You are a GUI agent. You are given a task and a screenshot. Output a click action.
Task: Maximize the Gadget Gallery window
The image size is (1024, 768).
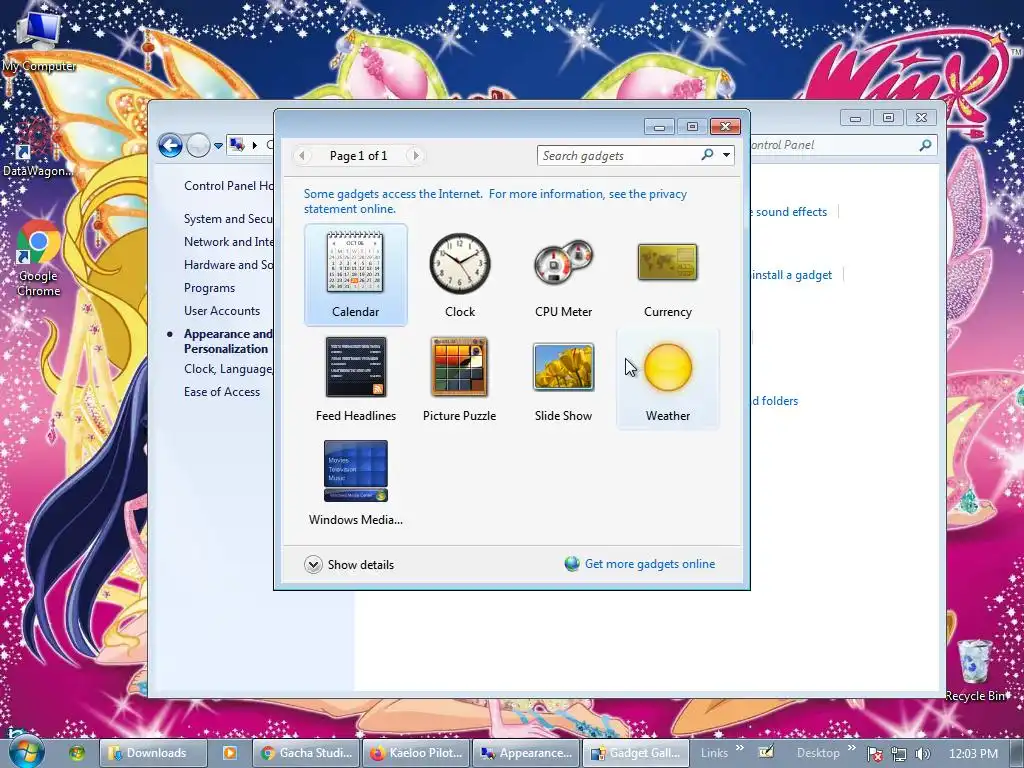coord(692,127)
